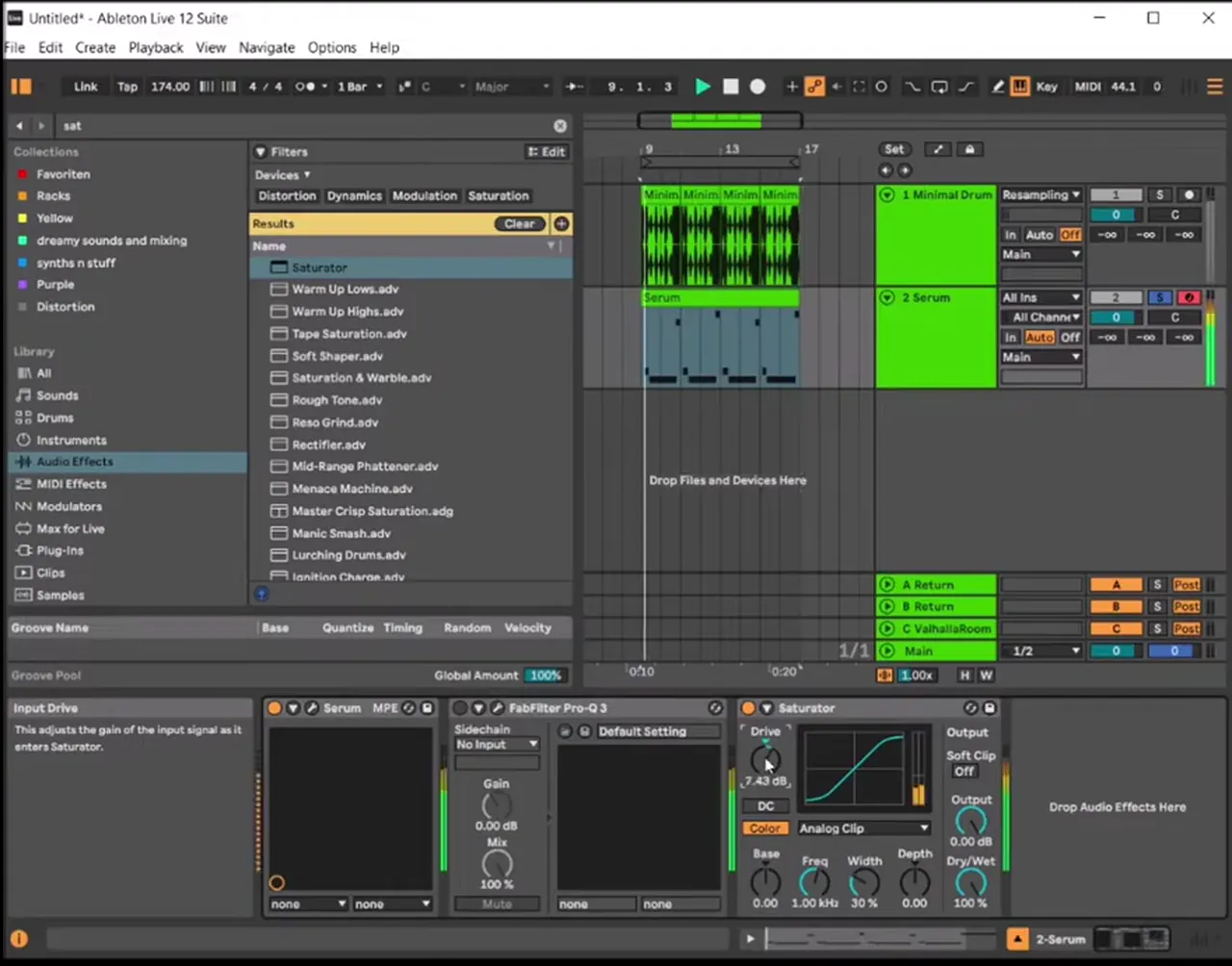The height and width of the screenshot is (966, 1232).
Task: Click the Set locator button
Action: (x=894, y=149)
